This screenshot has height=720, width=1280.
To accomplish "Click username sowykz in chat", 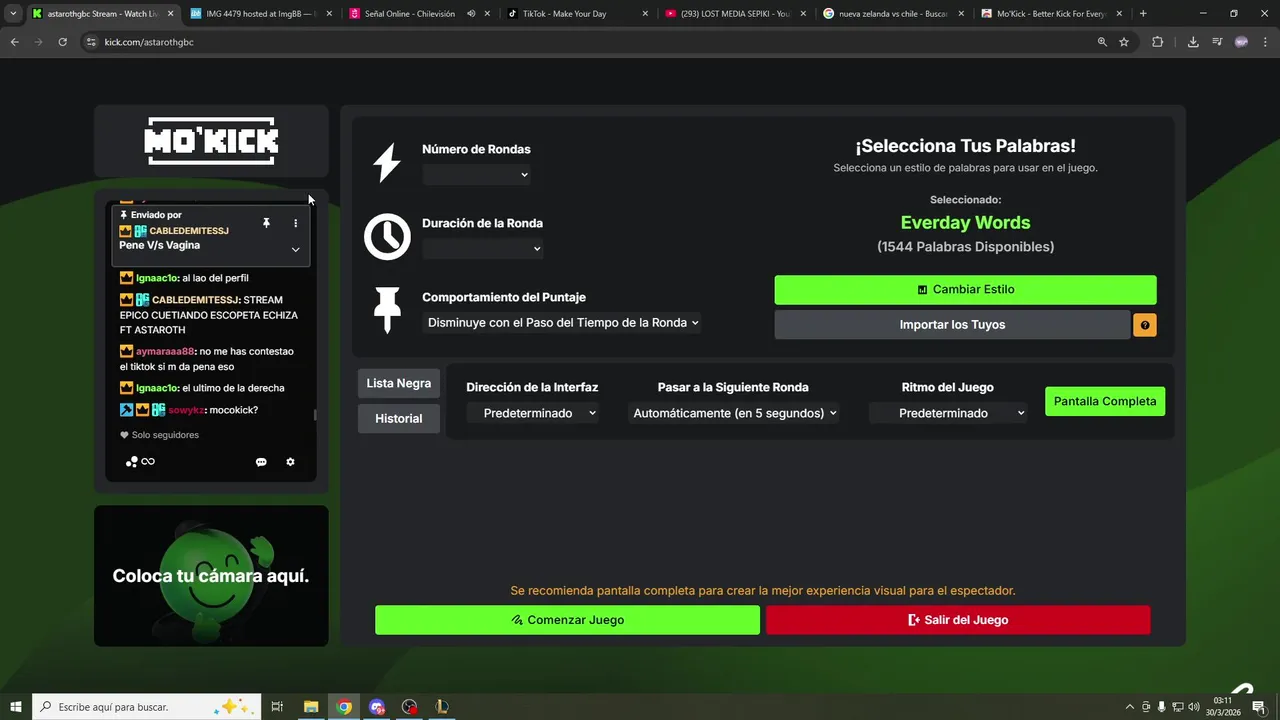I will click(186, 410).
